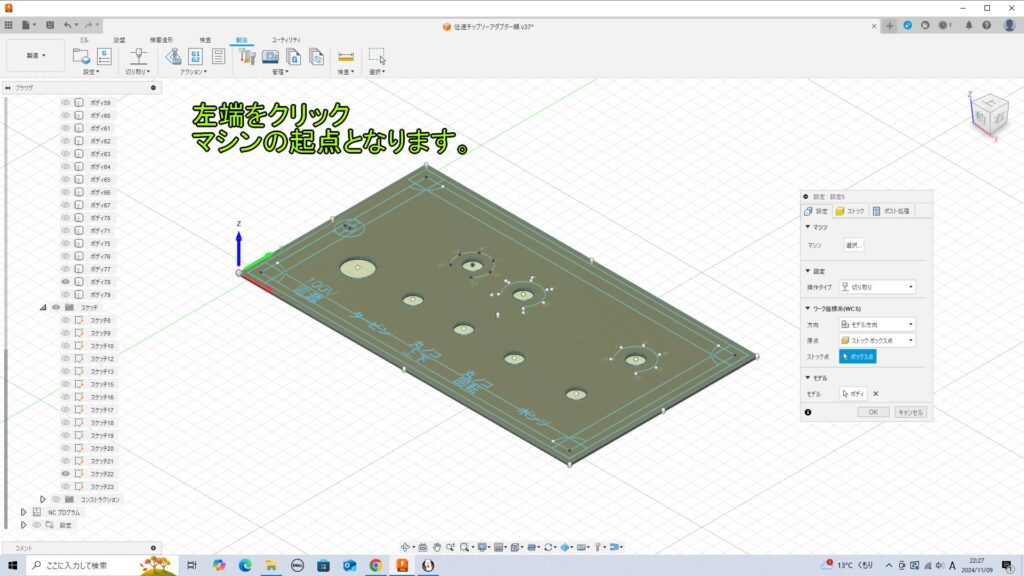
Task: Open the notifications bell icon
Action: (969, 25)
